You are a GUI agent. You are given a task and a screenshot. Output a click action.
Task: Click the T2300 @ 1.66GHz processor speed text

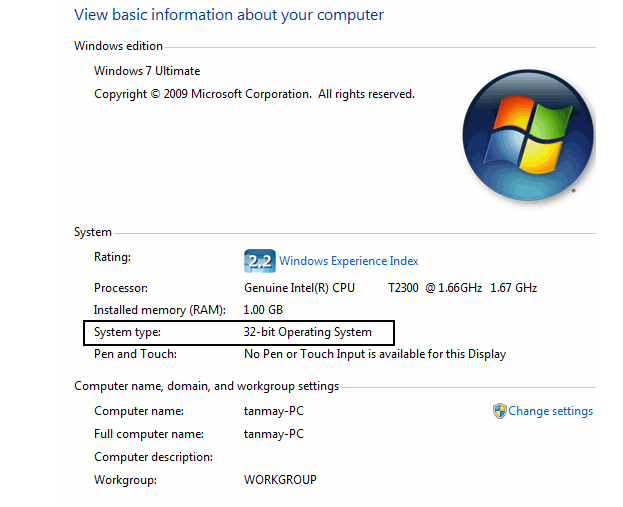pyautogui.click(x=435, y=288)
